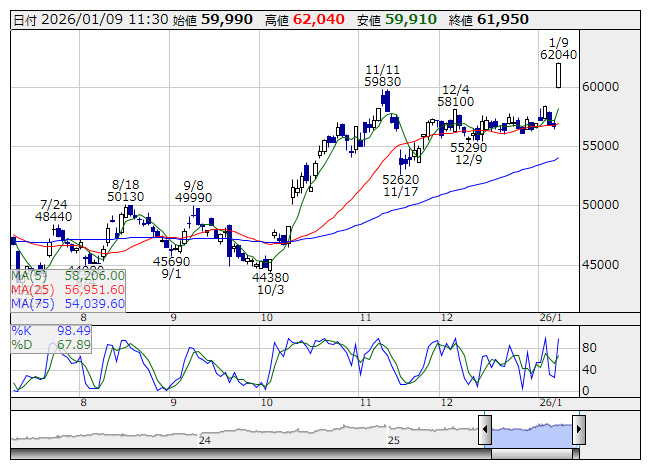Screen dimensions: 653x470
Task: Click the MA(25) legend label
Action: [x=36, y=290]
